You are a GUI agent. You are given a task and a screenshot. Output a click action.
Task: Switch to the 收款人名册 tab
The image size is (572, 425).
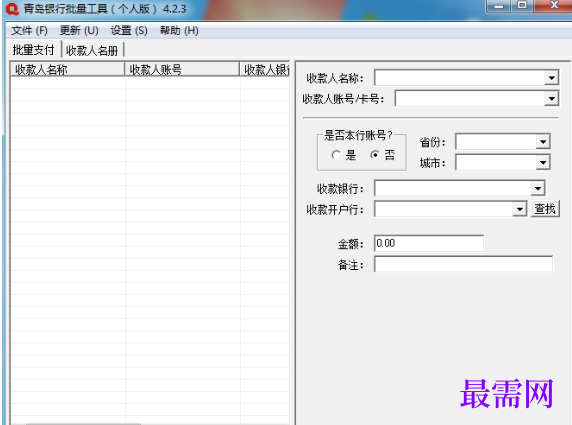click(x=92, y=50)
